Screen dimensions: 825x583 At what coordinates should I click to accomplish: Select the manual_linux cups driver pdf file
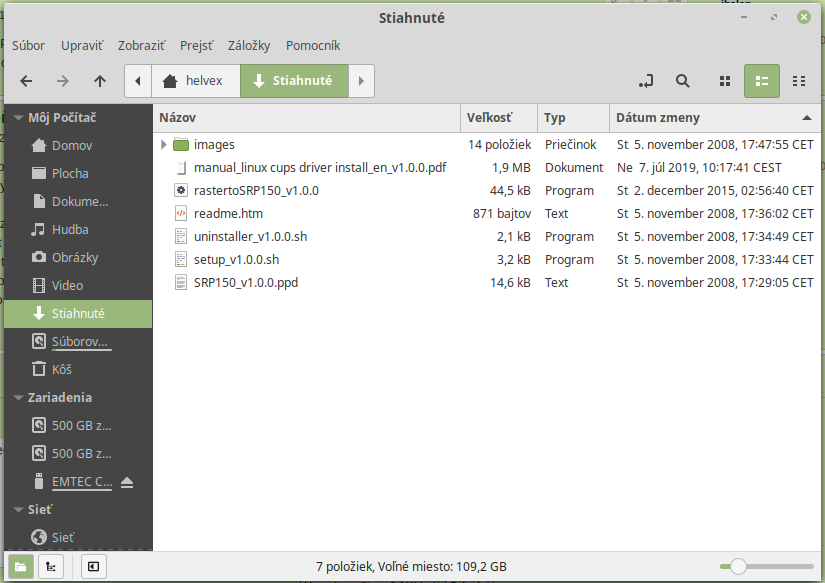(319, 168)
